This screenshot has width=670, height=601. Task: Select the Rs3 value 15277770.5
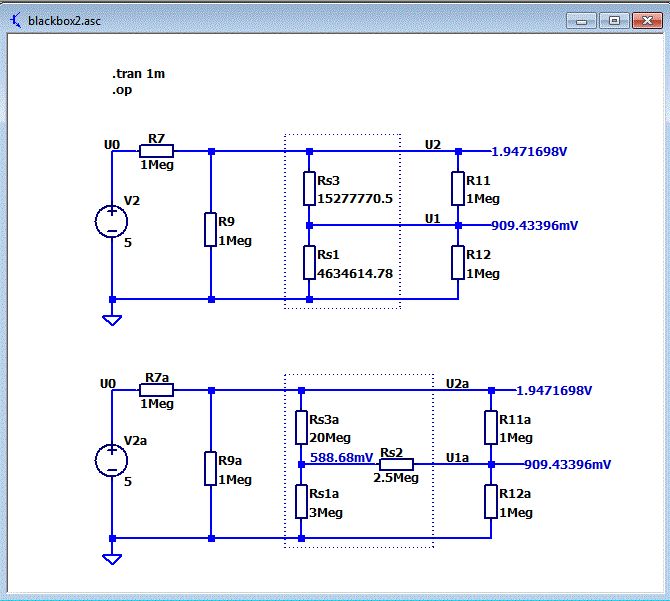click(355, 199)
